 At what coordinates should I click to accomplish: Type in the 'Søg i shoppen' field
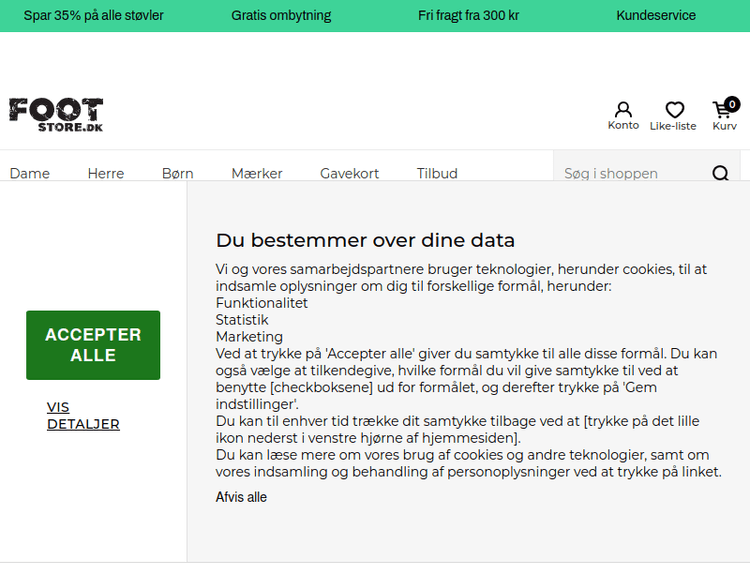pos(630,174)
